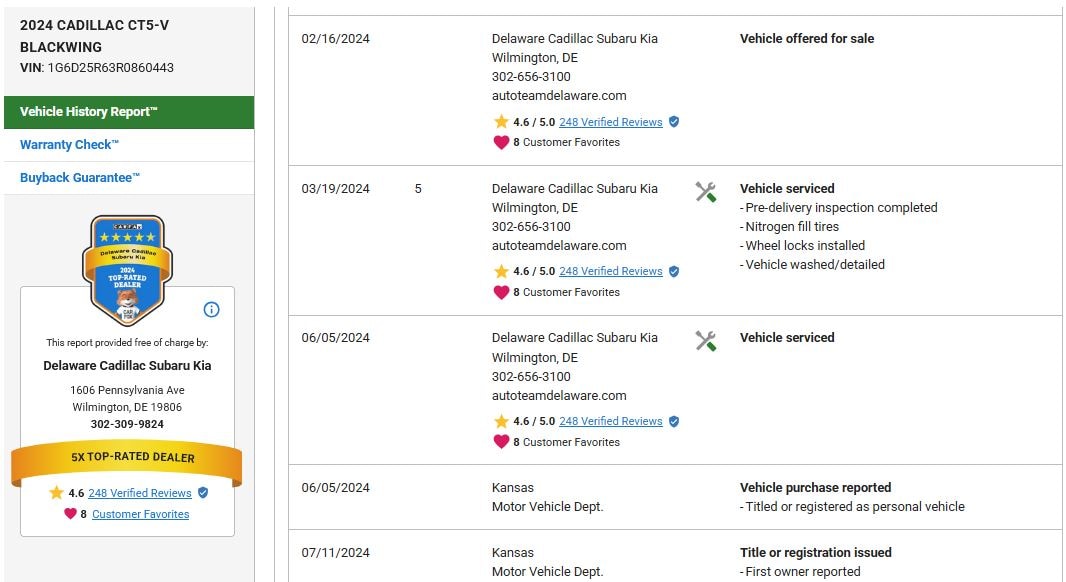
Task: Click the heart icon in sidebar dealer card
Action: coord(70,514)
